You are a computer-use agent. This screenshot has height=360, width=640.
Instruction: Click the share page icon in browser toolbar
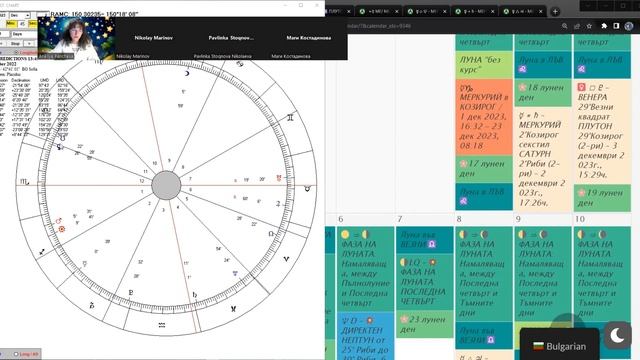577,26
